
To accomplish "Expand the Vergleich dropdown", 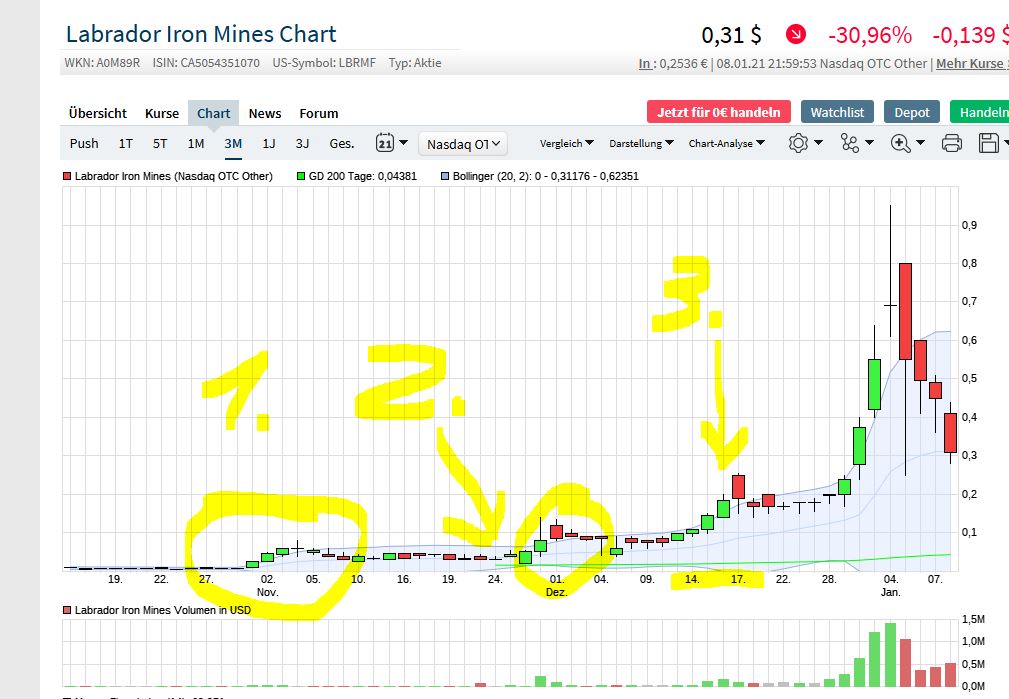I will [x=566, y=143].
